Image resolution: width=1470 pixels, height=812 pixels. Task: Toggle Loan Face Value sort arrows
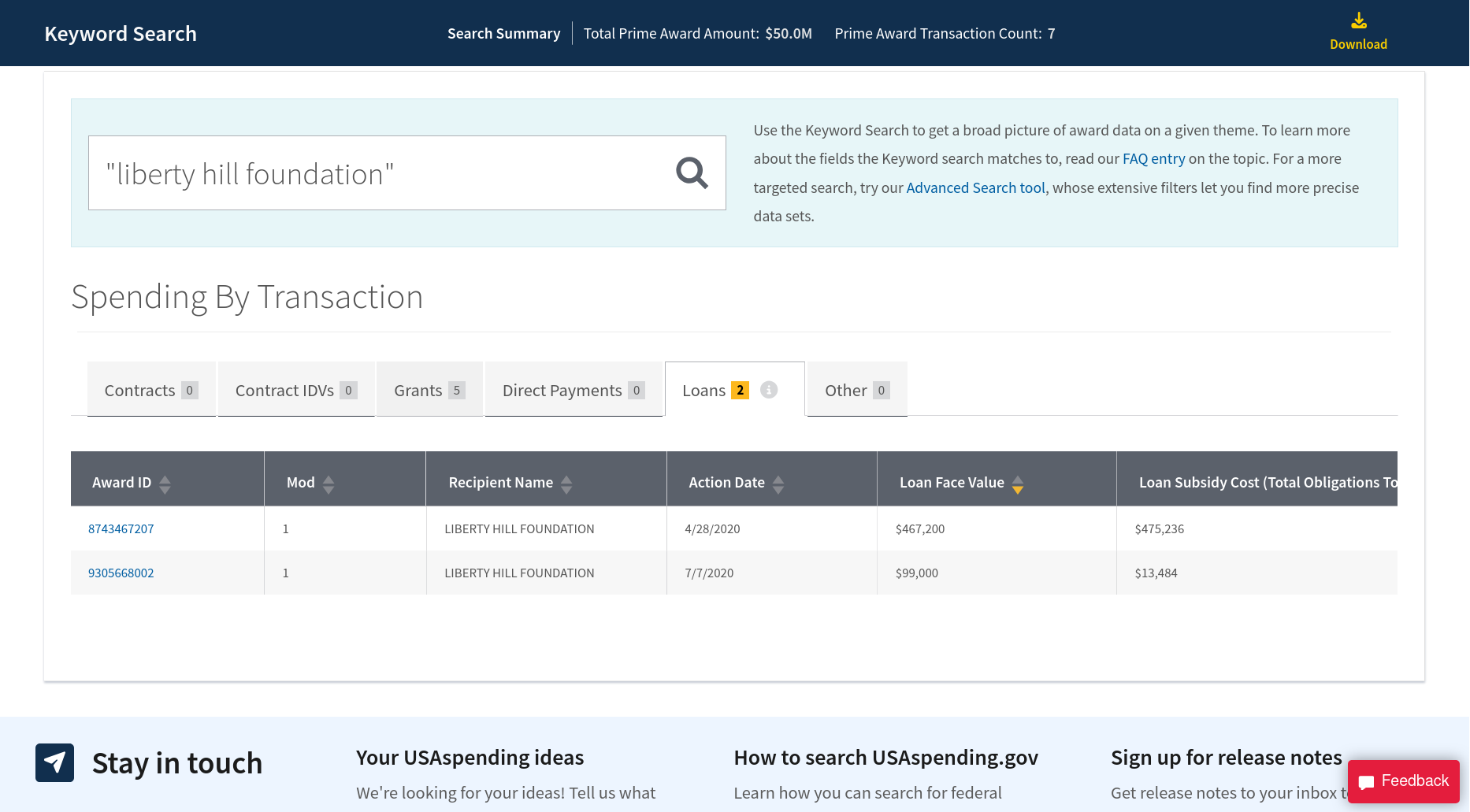pyautogui.click(x=1018, y=484)
